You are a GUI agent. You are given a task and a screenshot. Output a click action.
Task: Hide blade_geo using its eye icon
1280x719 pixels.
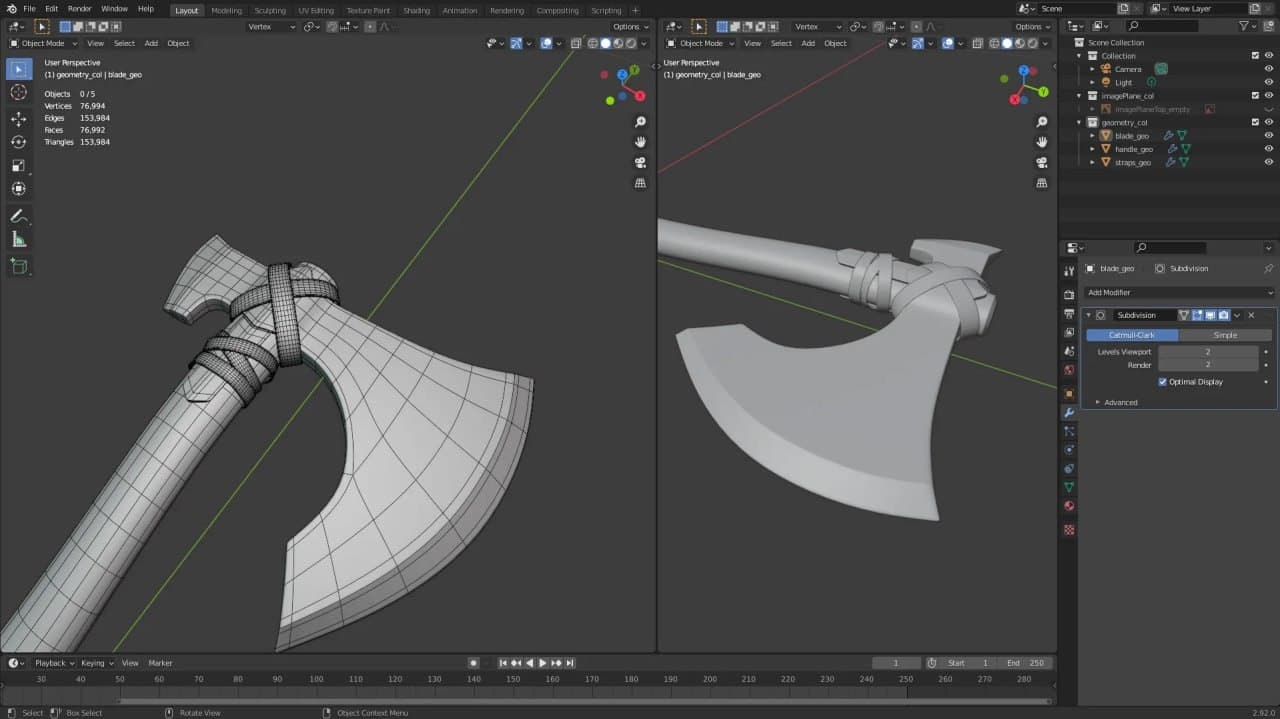(x=1269, y=135)
